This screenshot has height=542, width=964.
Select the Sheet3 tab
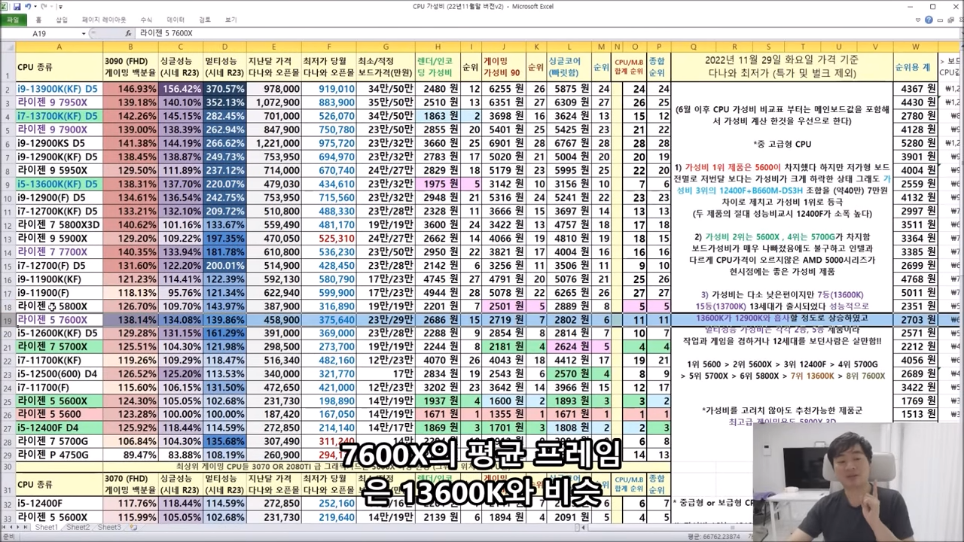pos(109,527)
